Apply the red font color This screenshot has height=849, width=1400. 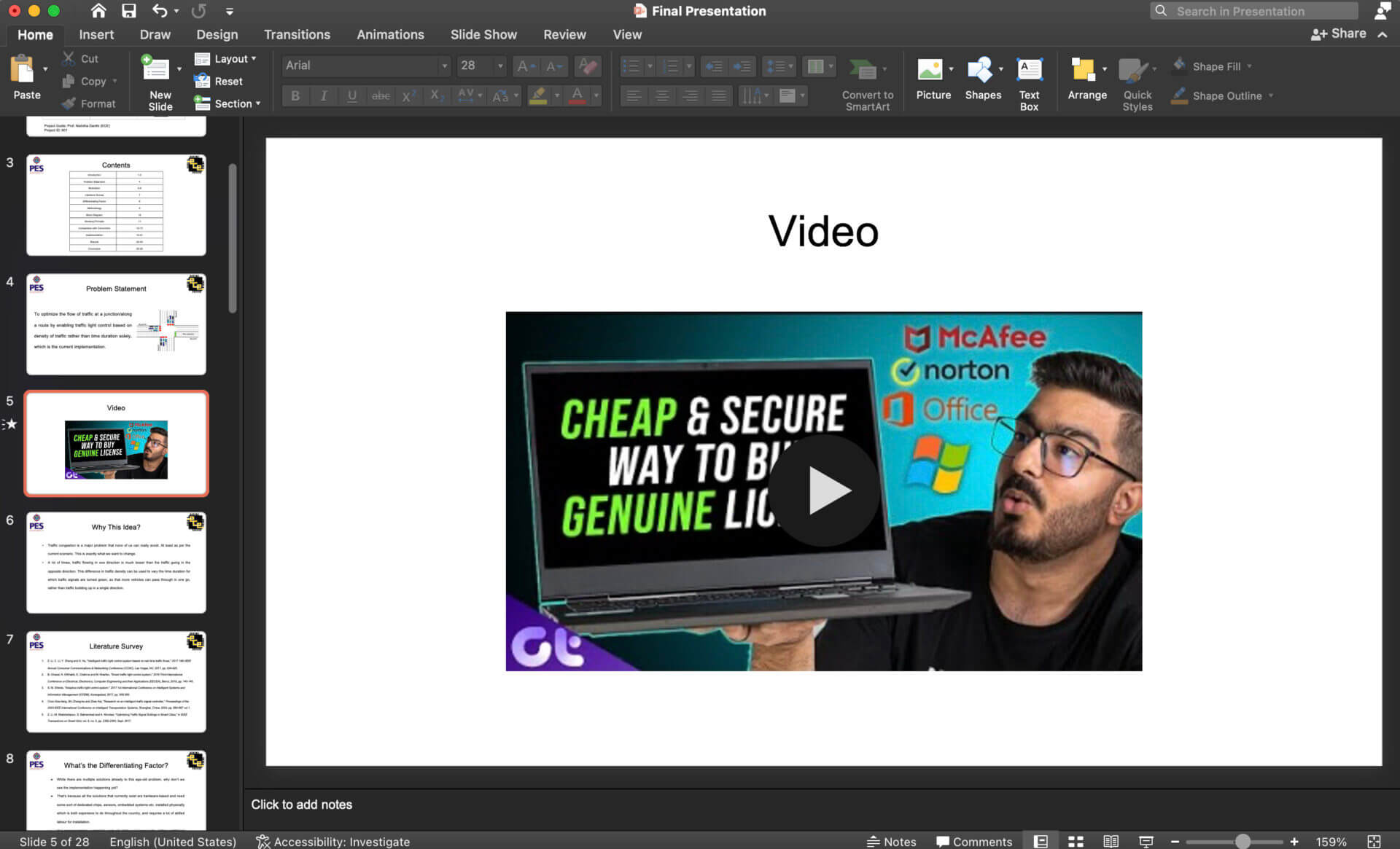click(577, 95)
